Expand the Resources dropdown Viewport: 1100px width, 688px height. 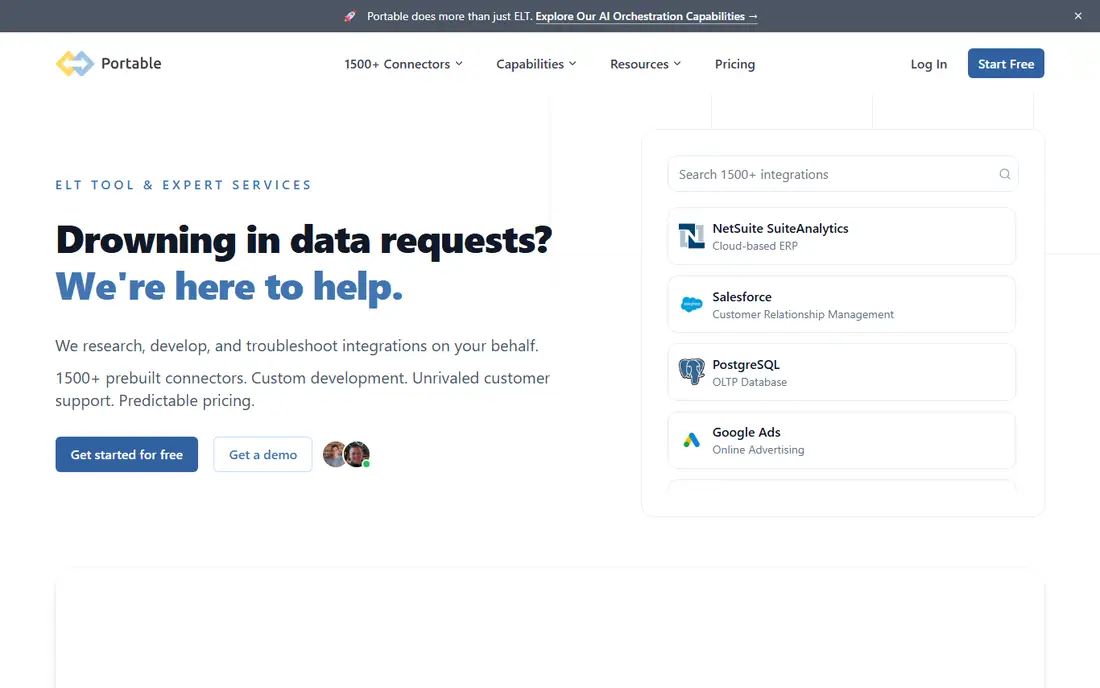click(645, 64)
